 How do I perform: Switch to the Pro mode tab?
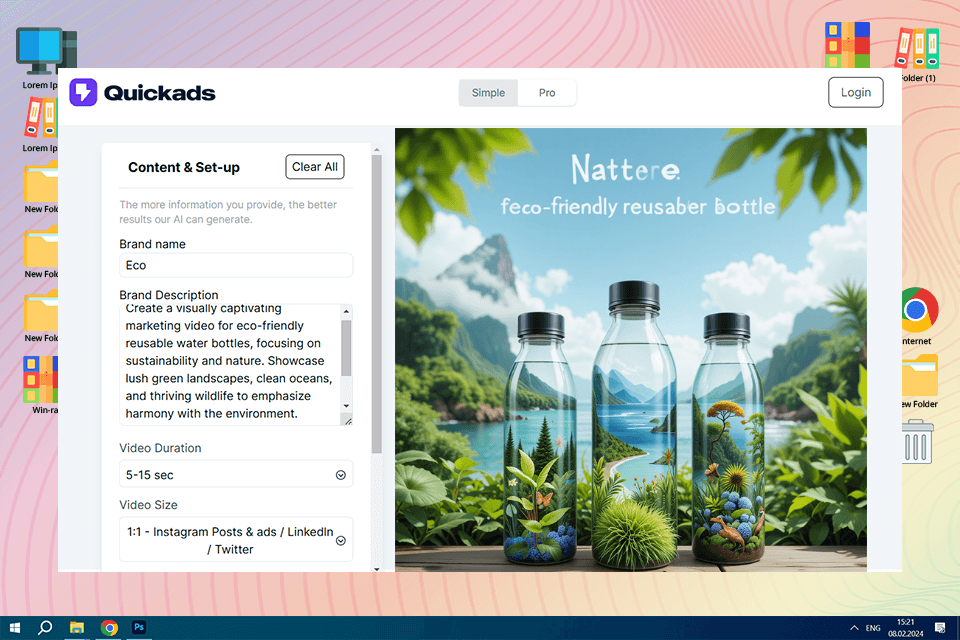547,92
